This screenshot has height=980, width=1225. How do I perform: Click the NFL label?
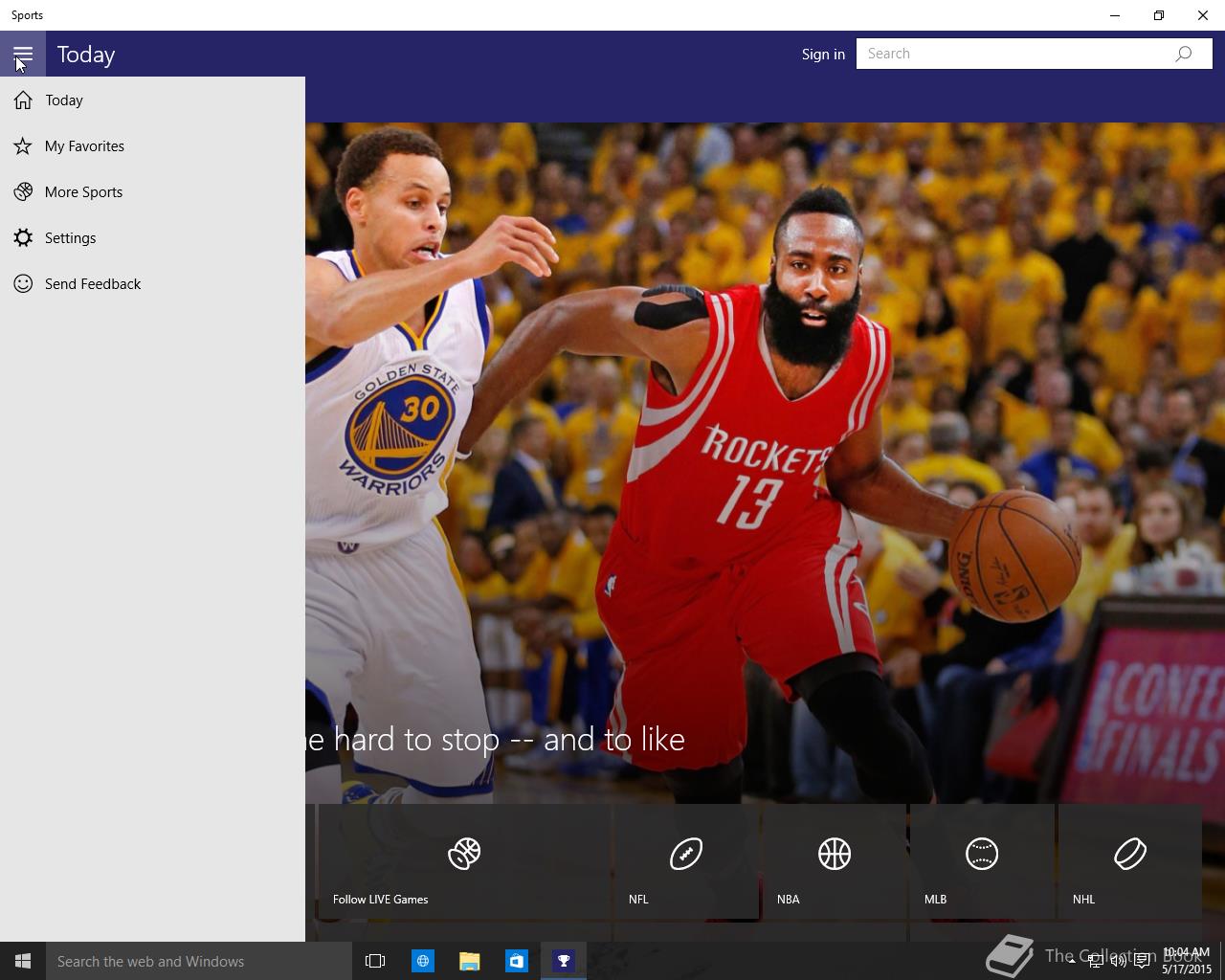coord(638,900)
